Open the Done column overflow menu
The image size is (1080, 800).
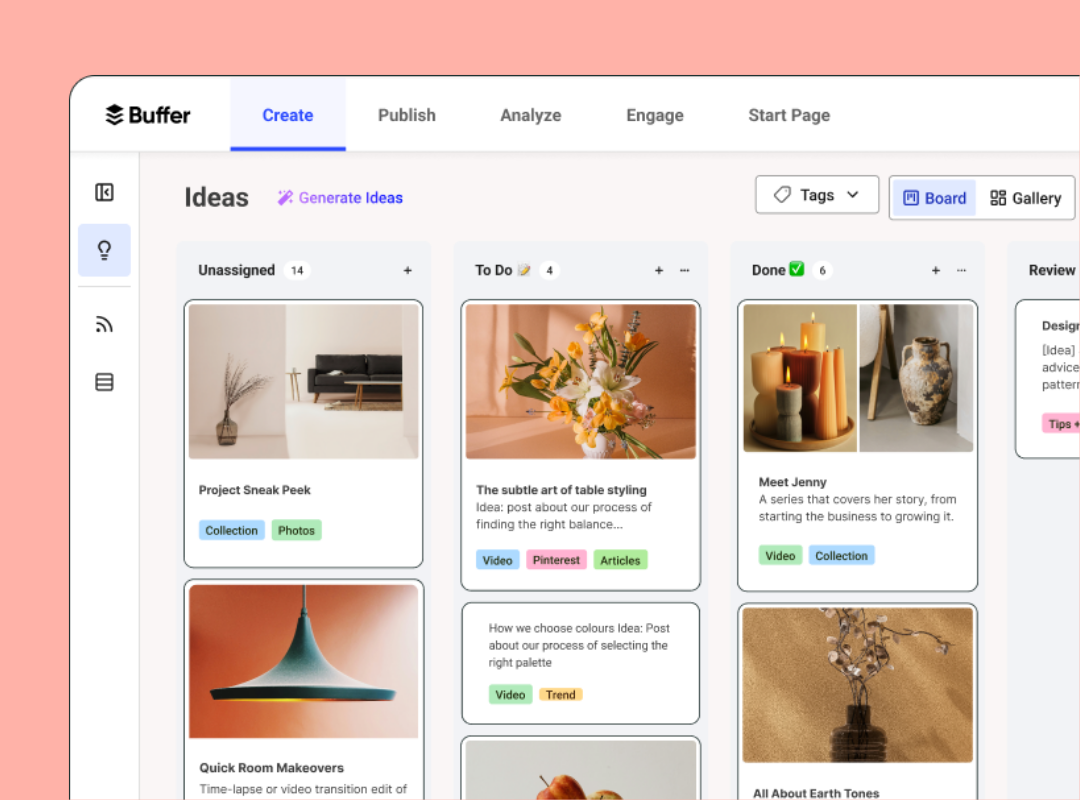(x=961, y=270)
